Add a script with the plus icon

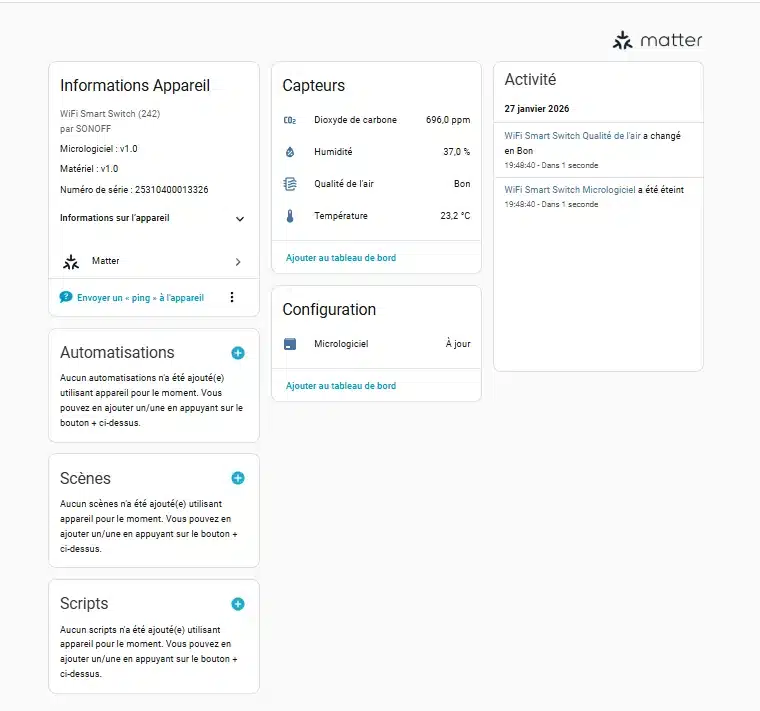tap(238, 604)
